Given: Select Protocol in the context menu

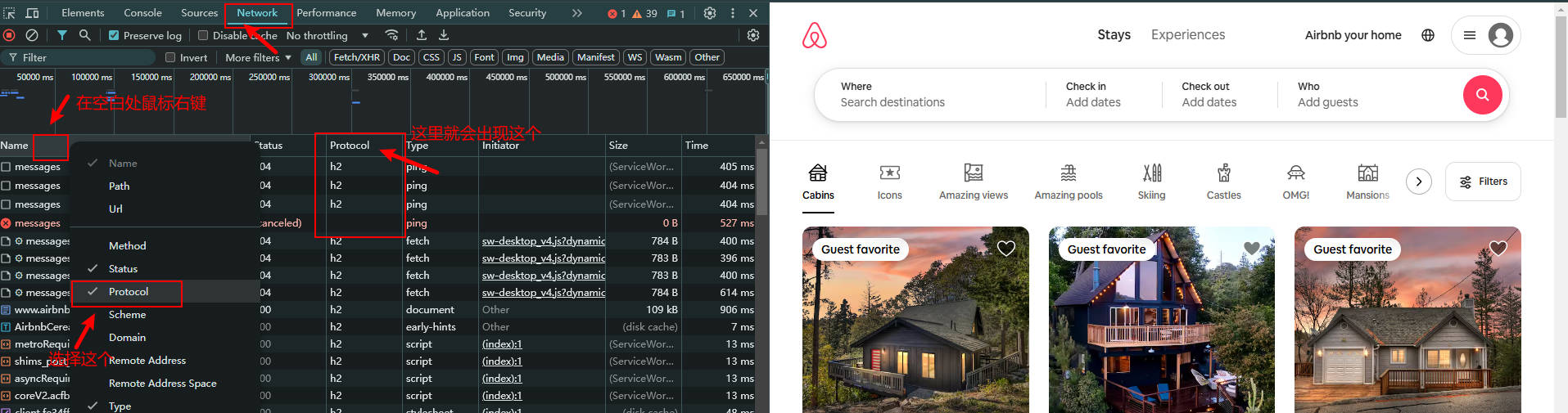Looking at the screenshot, I should click(129, 292).
